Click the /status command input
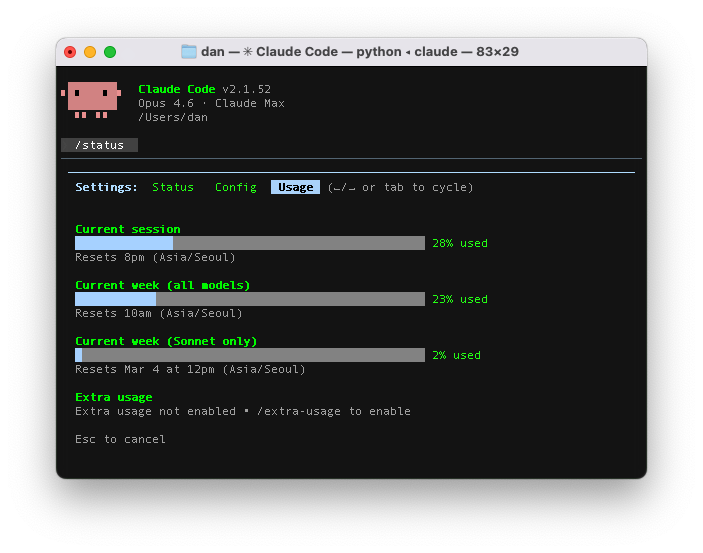This screenshot has height=553, width=703. point(100,145)
